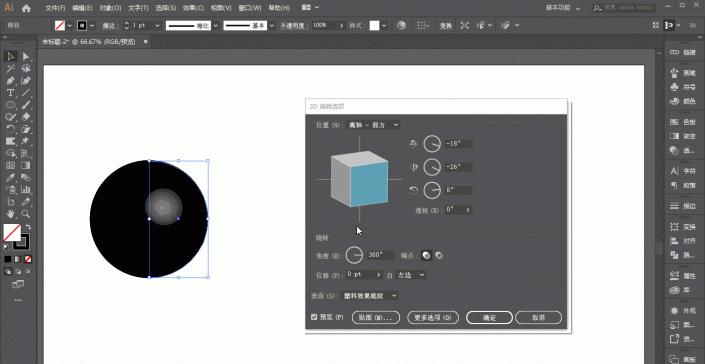Open the 文件(F) menu

[x=55, y=8]
